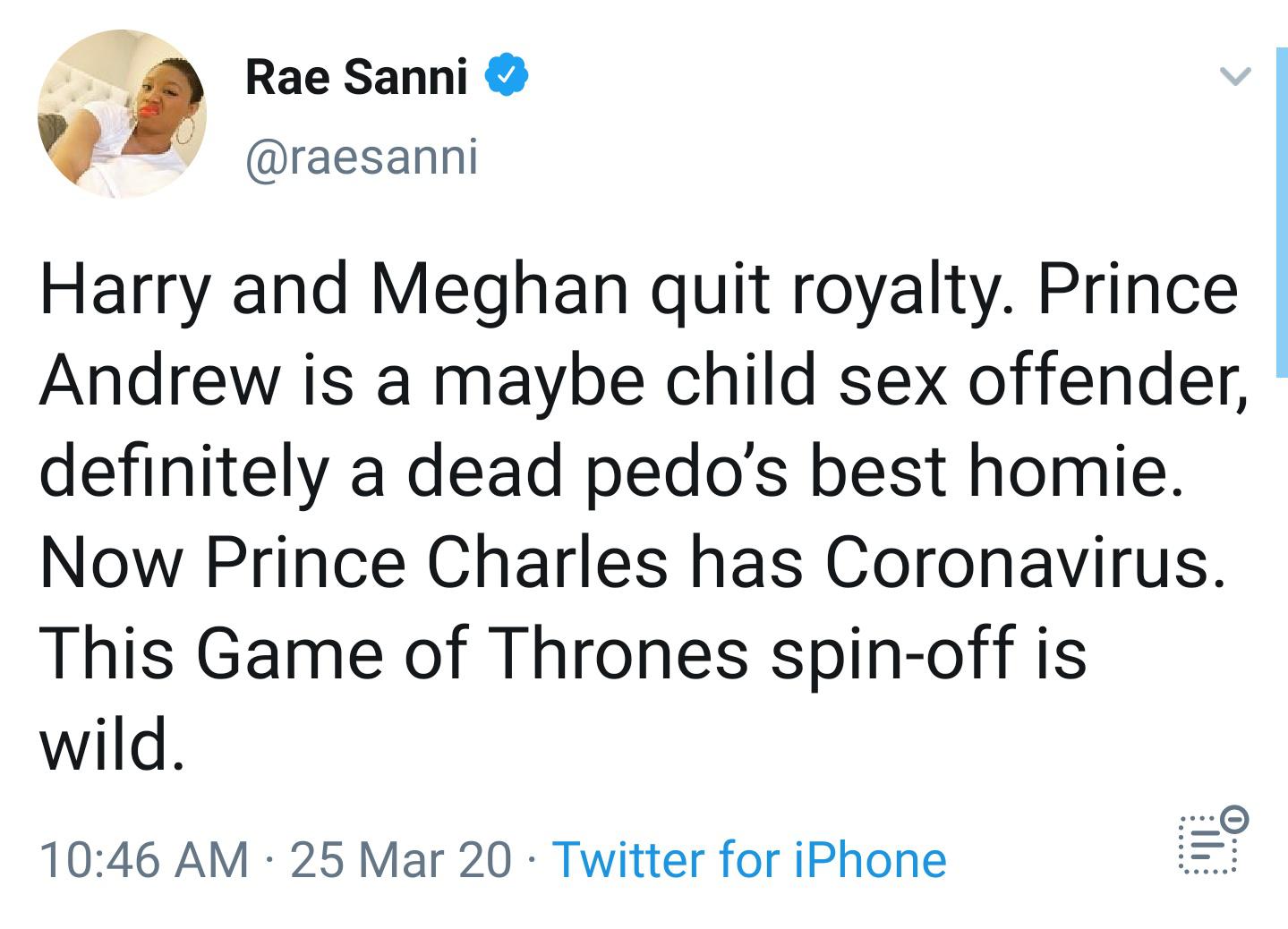The image size is (1288, 929).
Task: Click the words Harry and Meghan
Action: pos(334,288)
